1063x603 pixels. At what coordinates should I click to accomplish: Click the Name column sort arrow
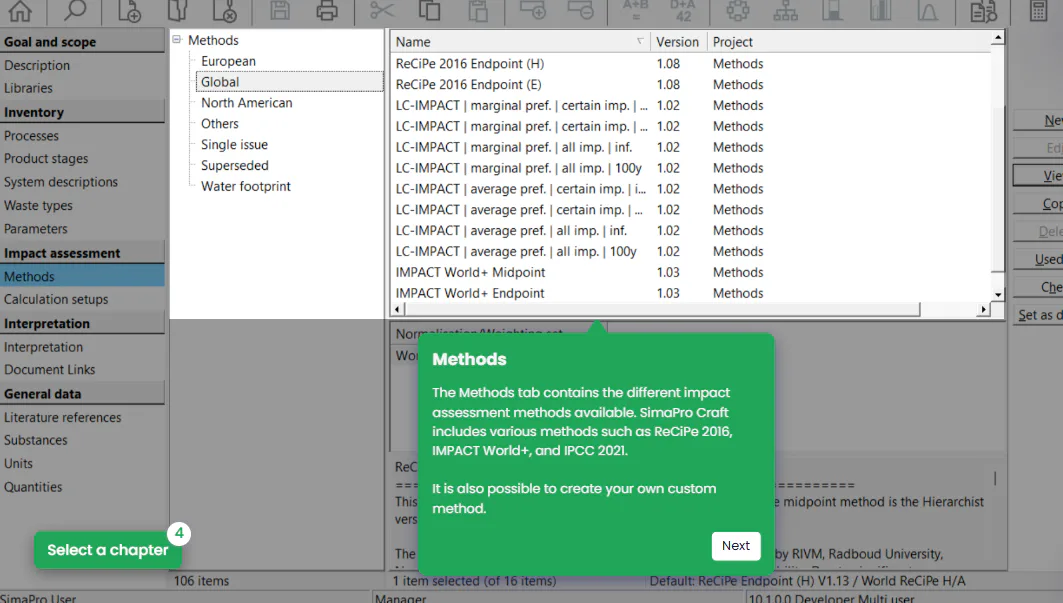point(640,41)
